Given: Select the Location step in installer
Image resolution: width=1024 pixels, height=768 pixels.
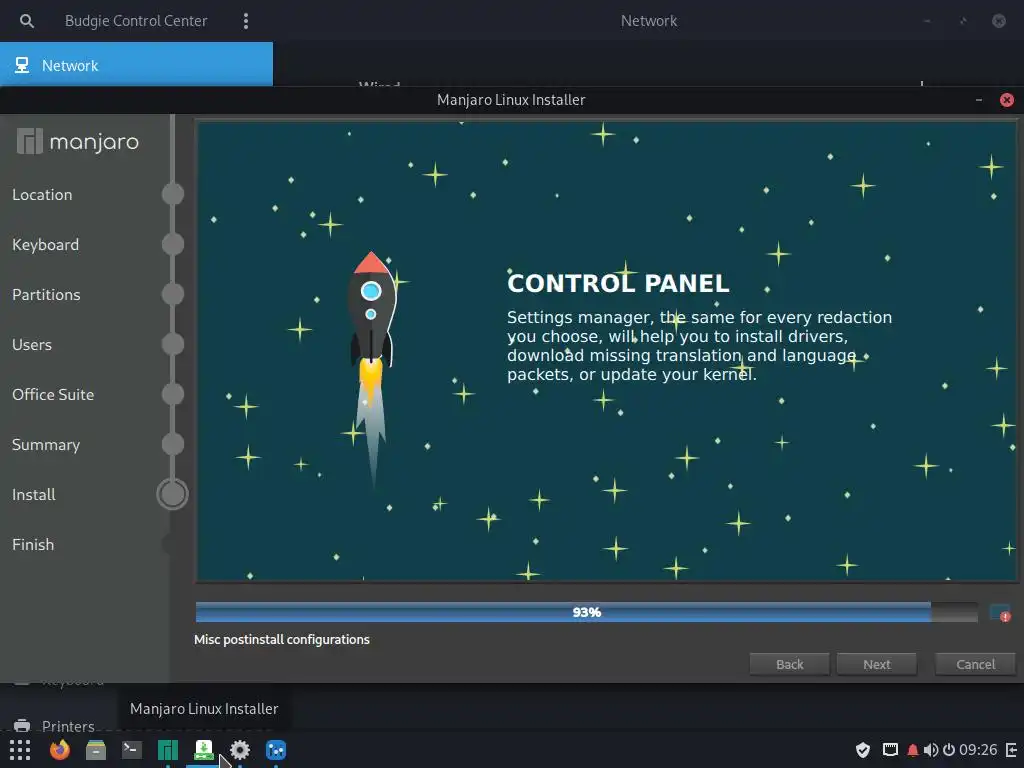Looking at the screenshot, I should (42, 195).
